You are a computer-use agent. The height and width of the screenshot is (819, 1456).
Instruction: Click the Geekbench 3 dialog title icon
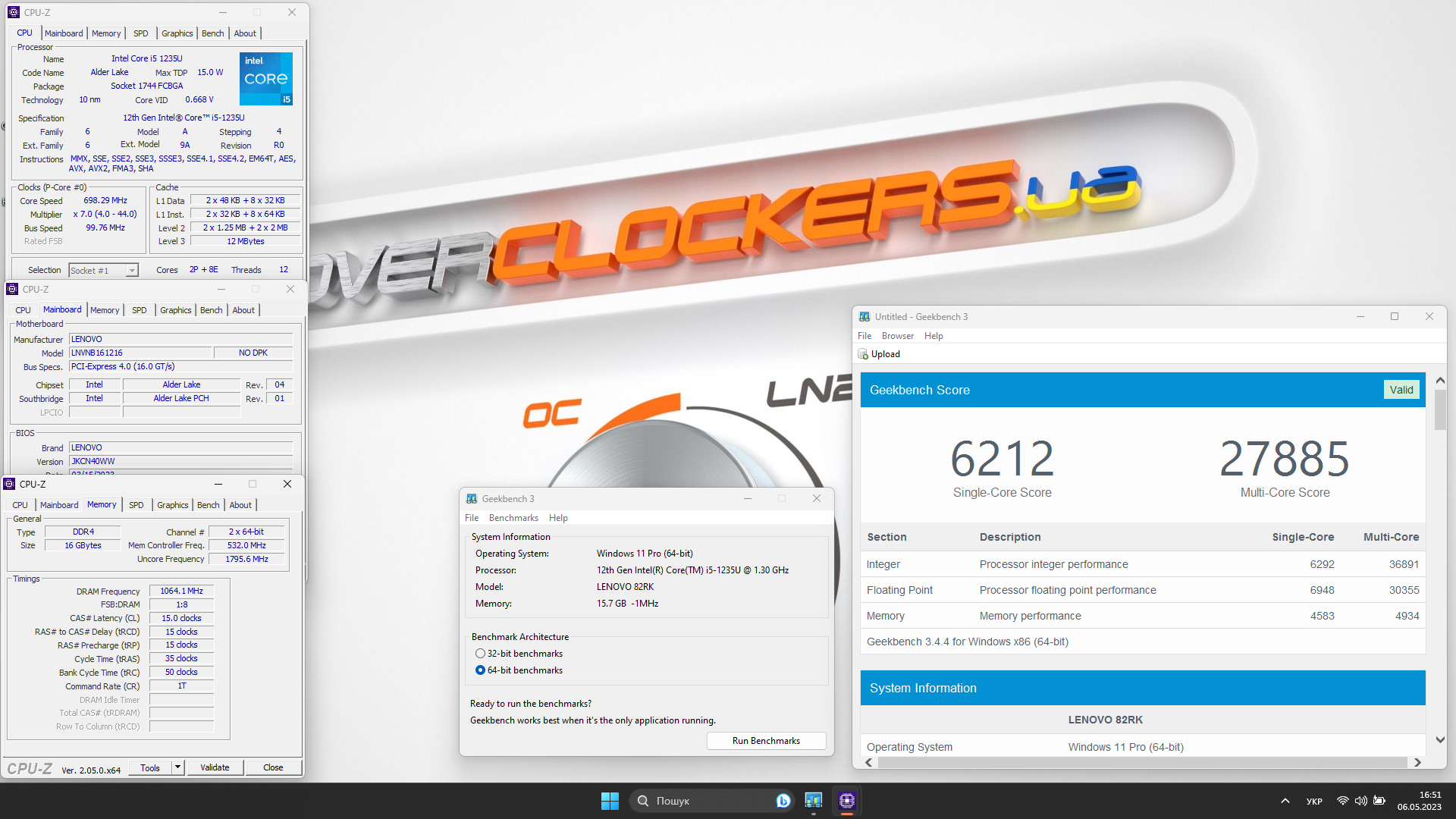472,499
